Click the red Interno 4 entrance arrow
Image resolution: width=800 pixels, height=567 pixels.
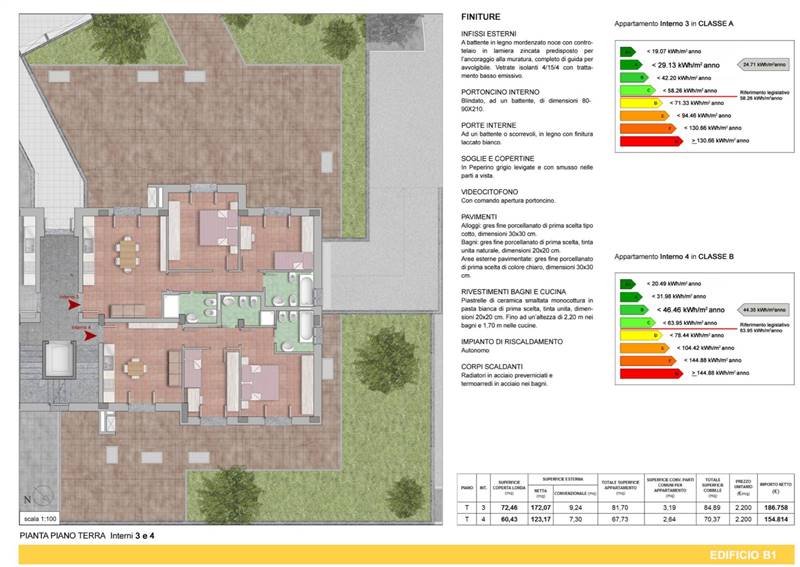(x=91, y=335)
